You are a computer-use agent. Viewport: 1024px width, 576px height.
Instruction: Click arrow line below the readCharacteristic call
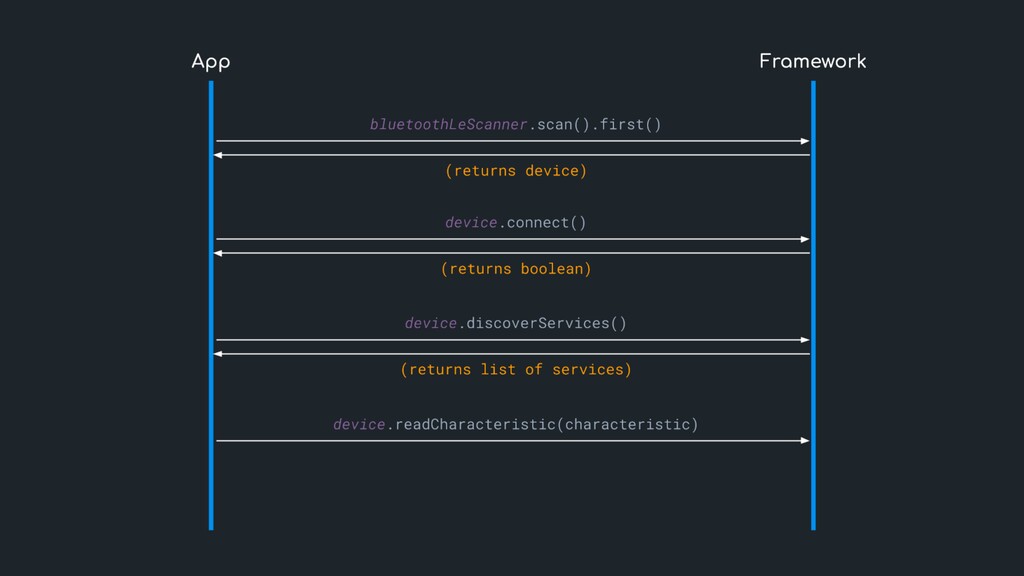point(512,440)
